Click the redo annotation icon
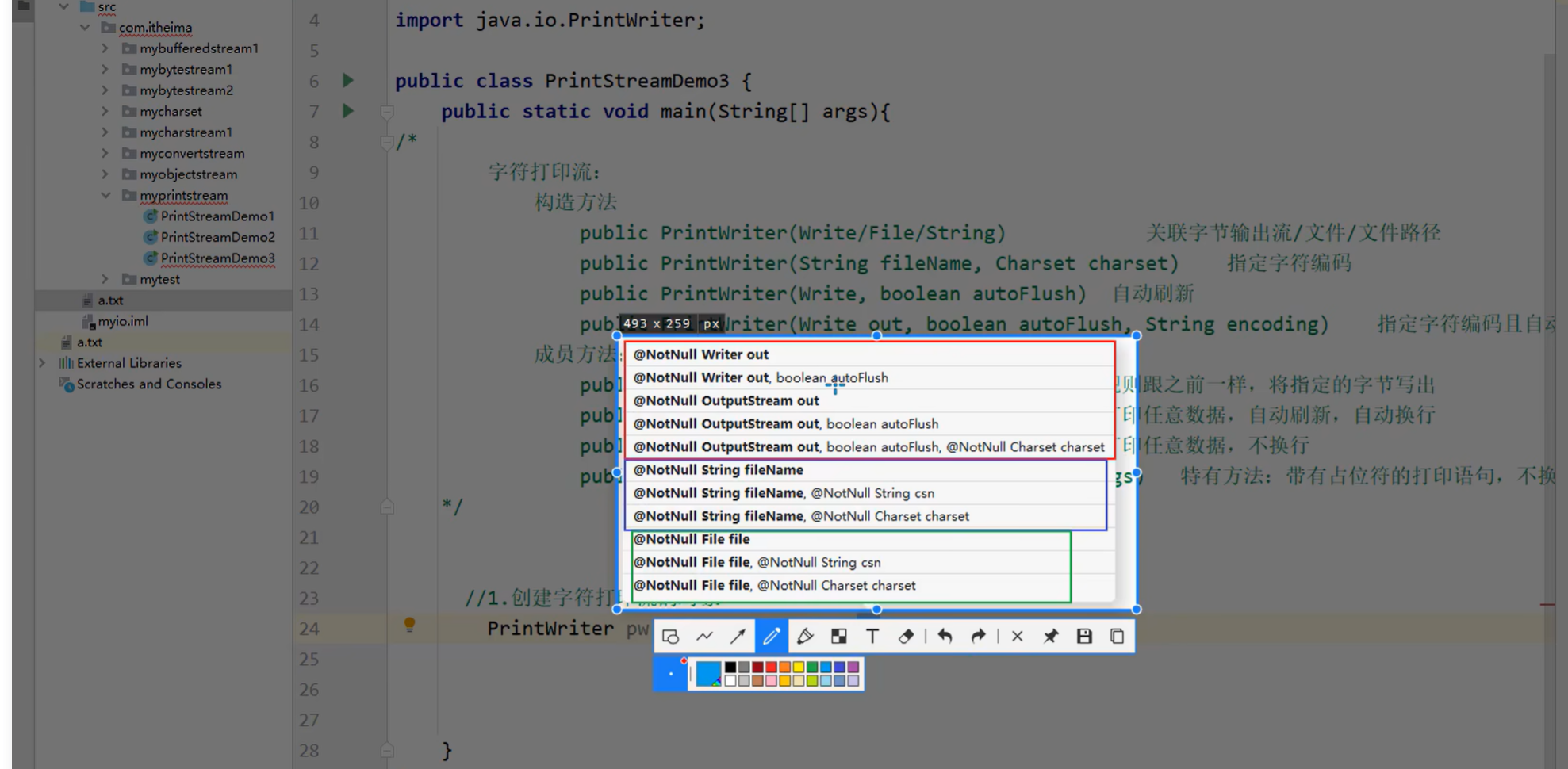 tap(977, 635)
